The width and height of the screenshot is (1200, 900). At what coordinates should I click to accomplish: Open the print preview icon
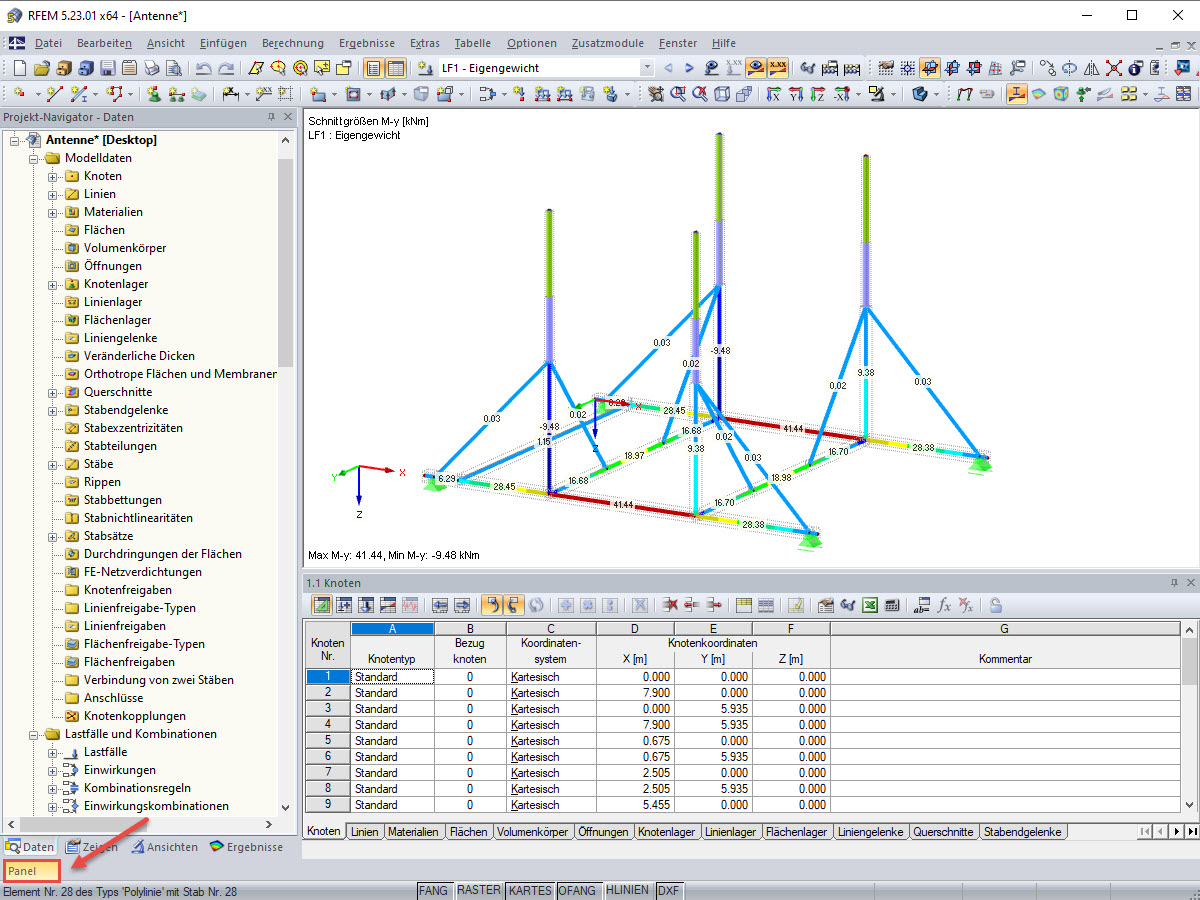[x=173, y=68]
